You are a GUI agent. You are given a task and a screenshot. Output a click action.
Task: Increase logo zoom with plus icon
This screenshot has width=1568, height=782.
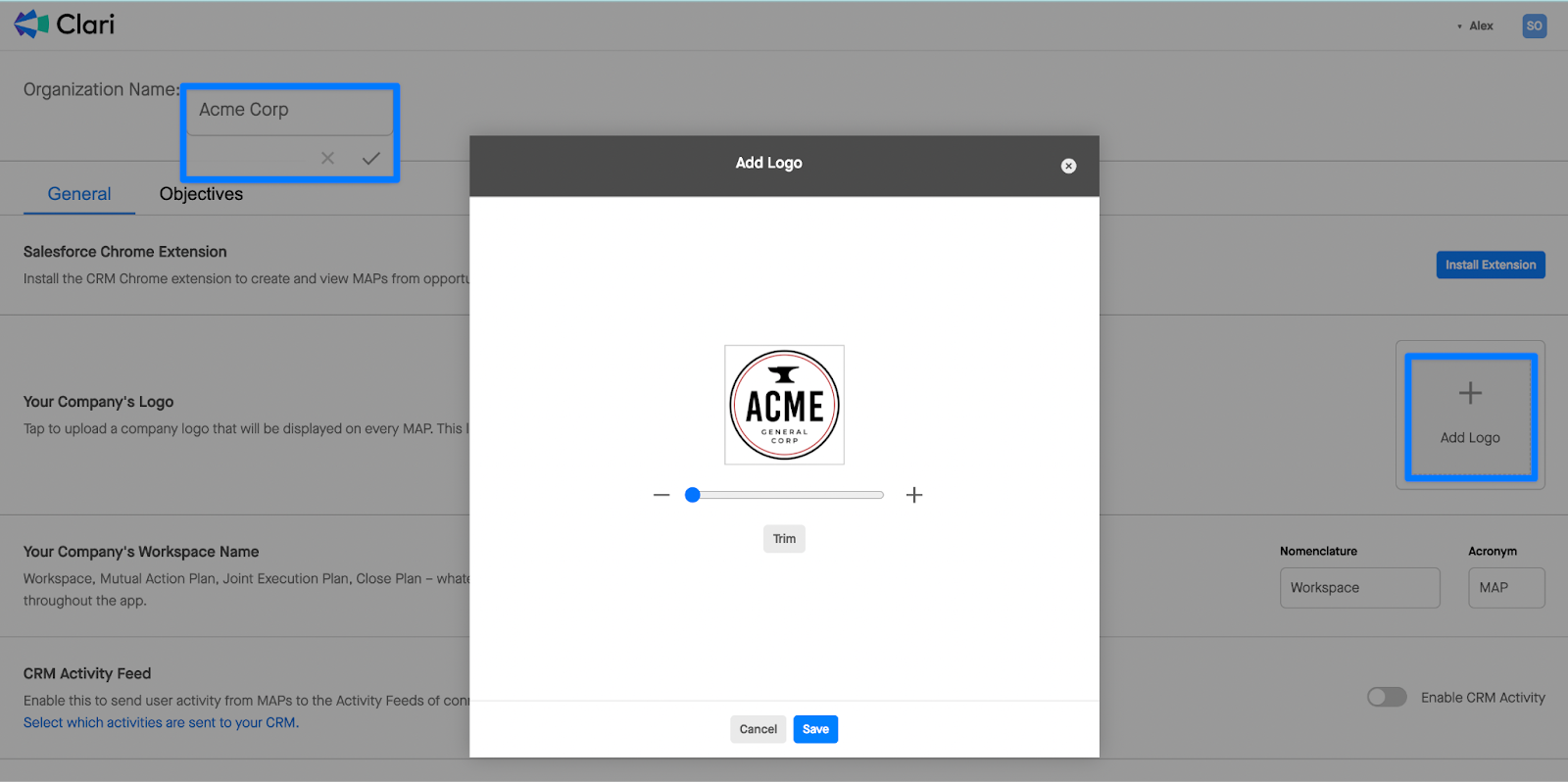(914, 495)
